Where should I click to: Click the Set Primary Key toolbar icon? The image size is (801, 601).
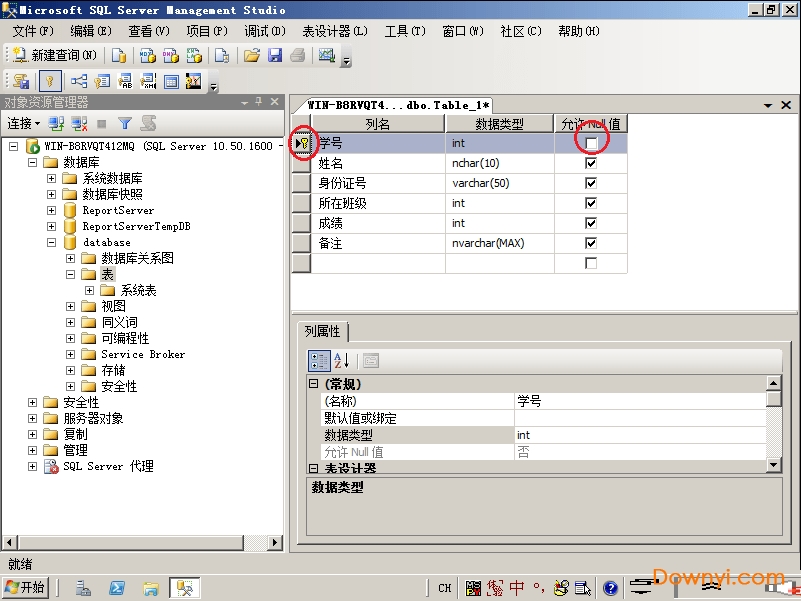point(50,81)
